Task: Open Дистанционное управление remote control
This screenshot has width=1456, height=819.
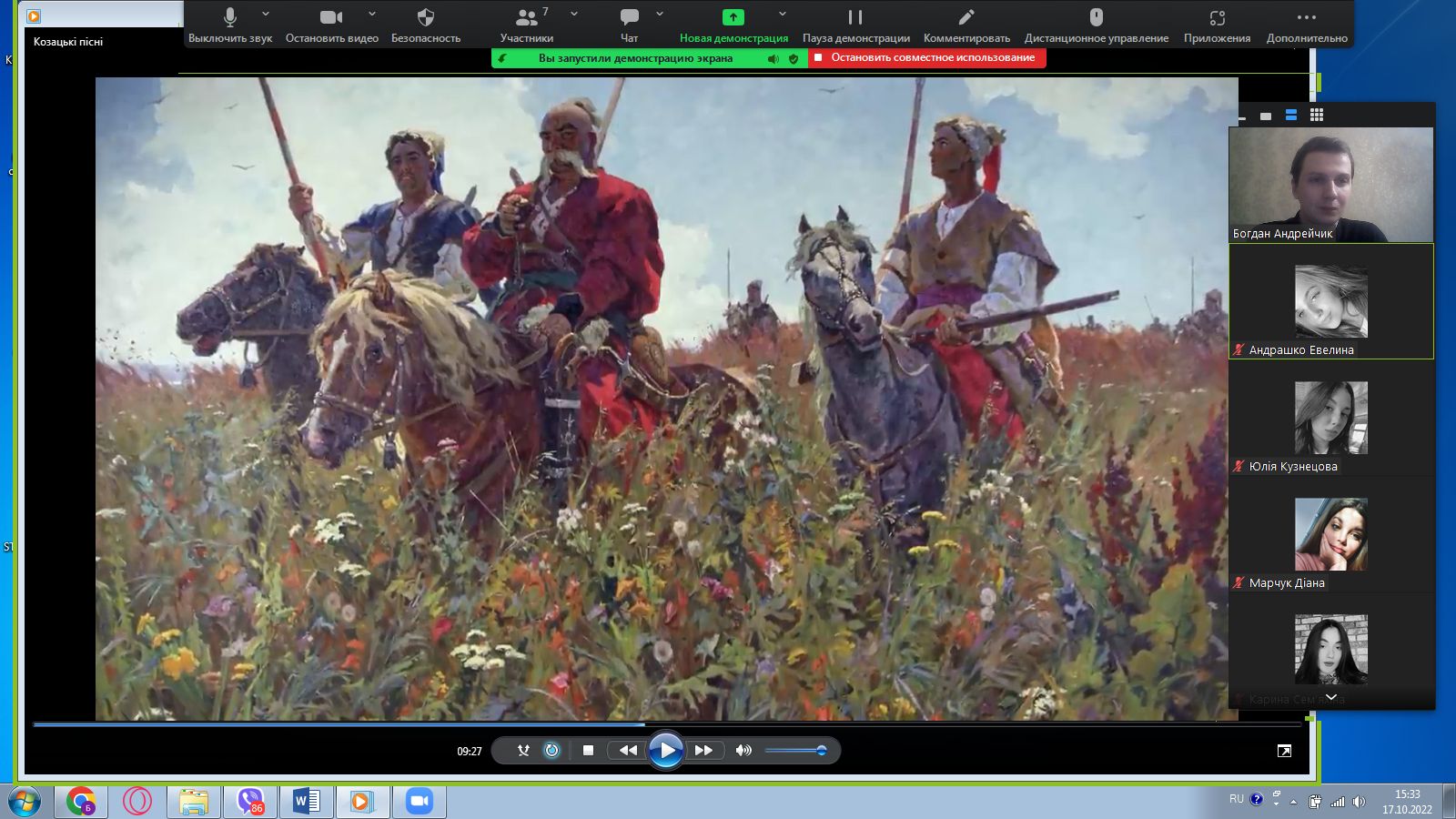Action: pyautogui.click(x=1096, y=25)
